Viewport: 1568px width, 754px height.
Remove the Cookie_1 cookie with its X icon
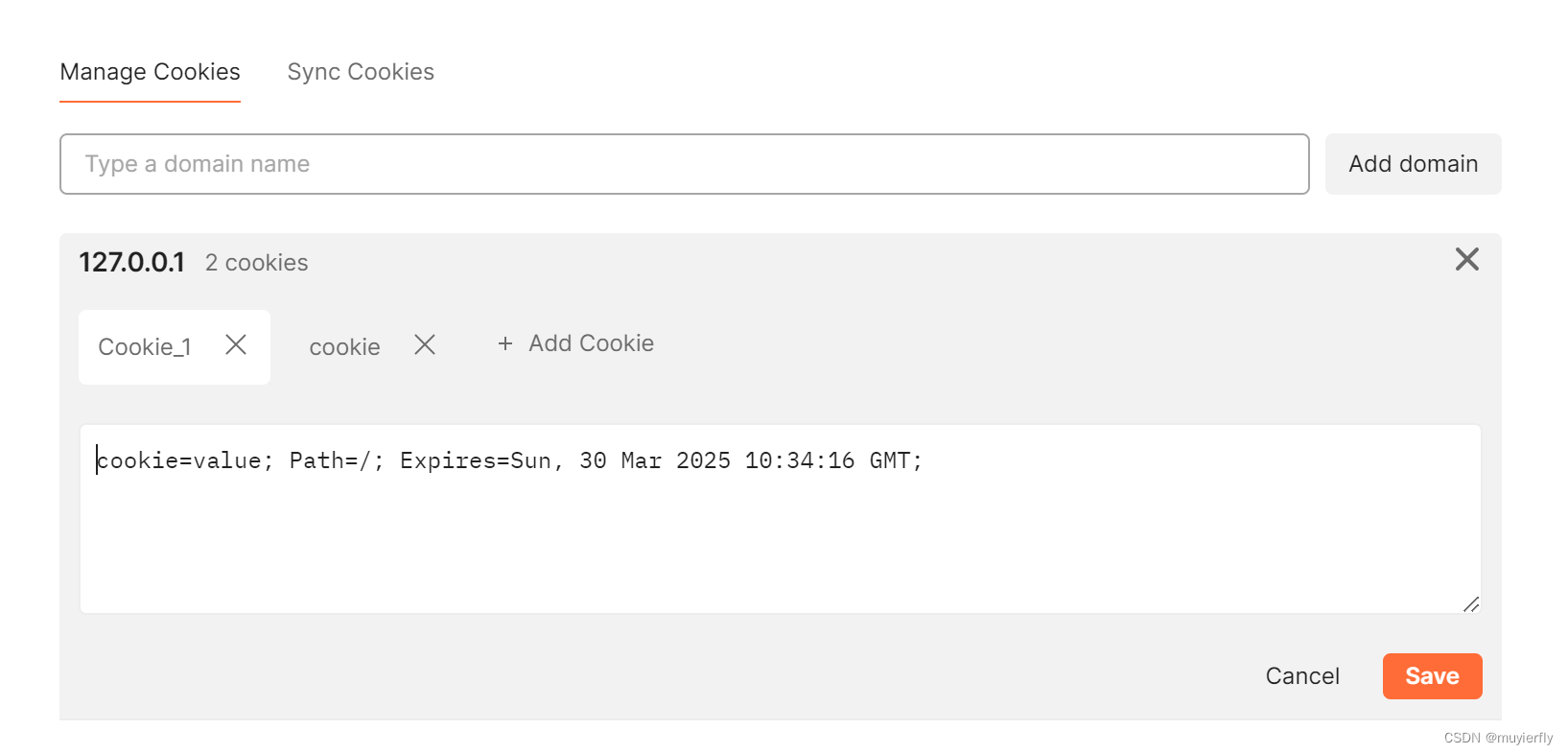[236, 346]
